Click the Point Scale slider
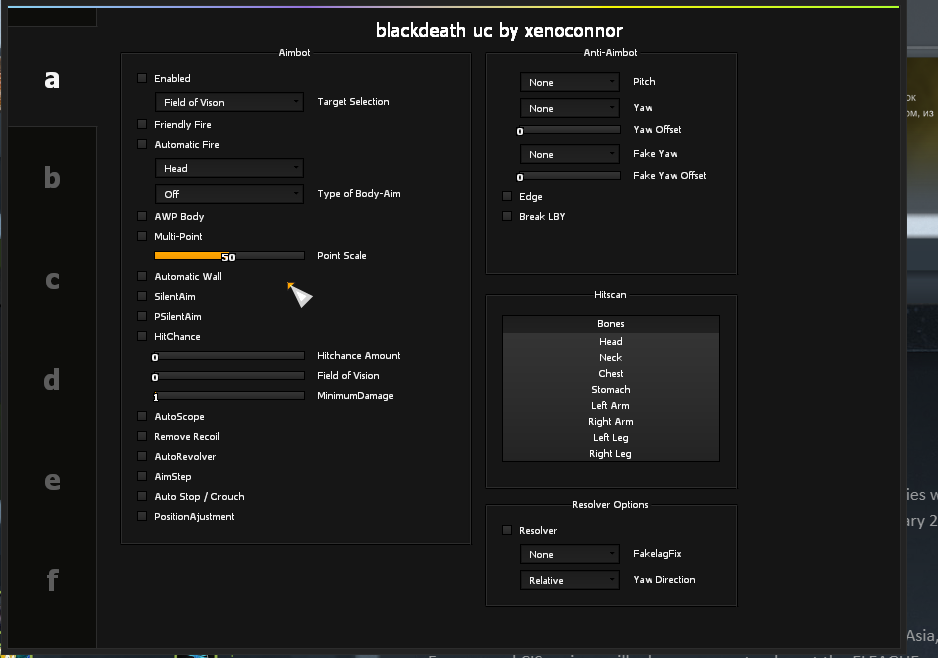The width and height of the screenshot is (938, 658). pos(229,256)
